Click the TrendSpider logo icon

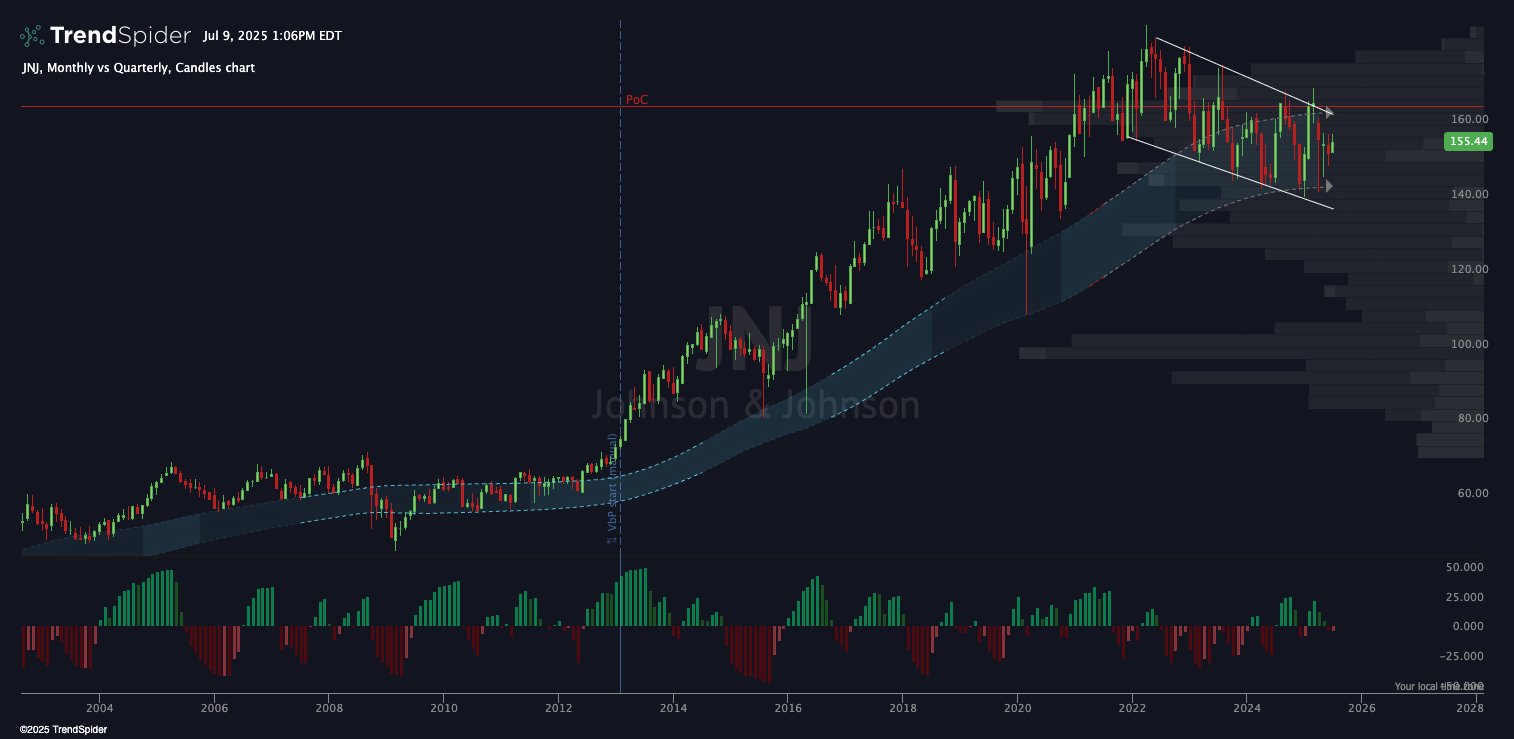[x=32, y=36]
